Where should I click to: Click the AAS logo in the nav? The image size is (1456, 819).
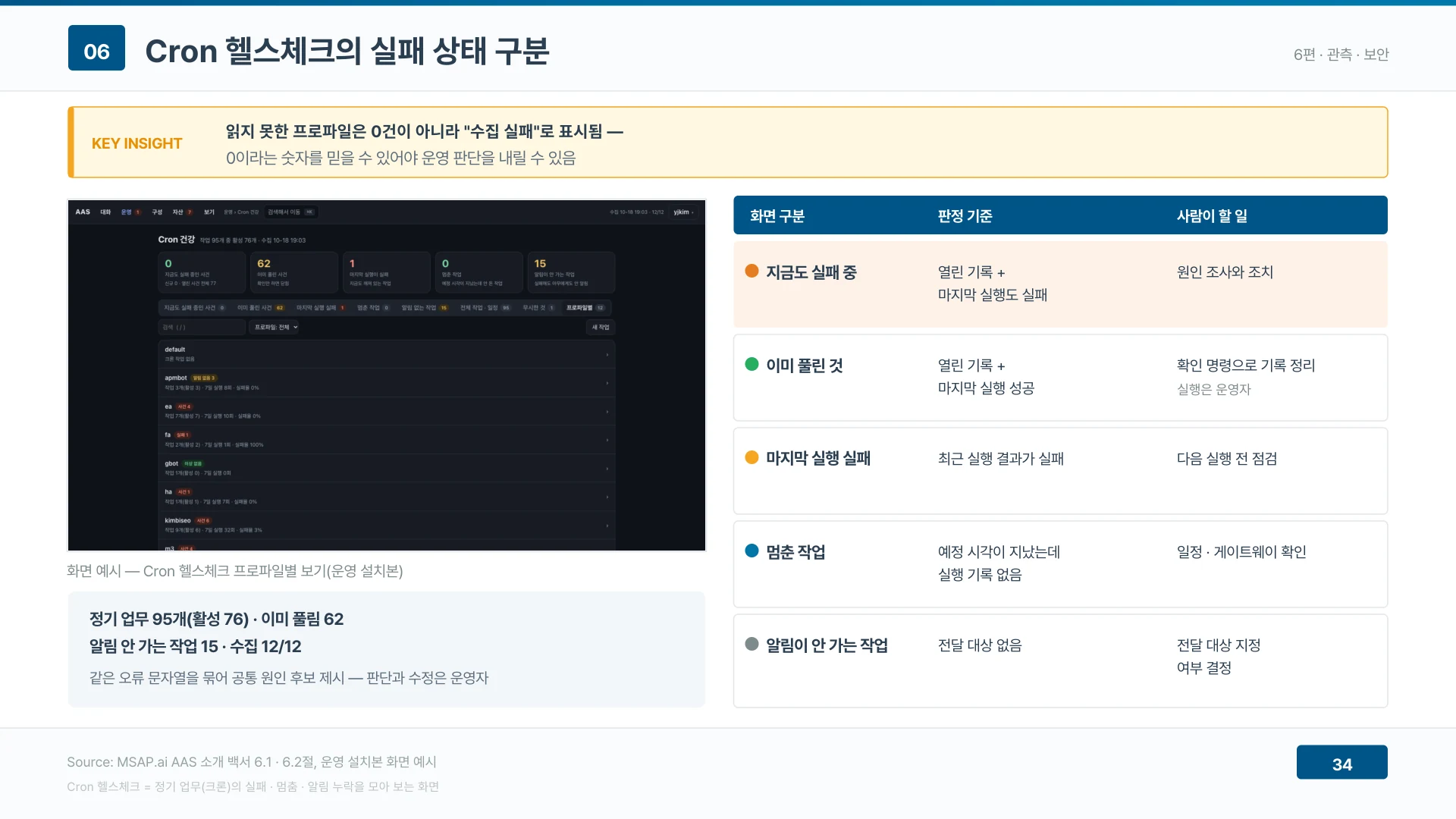(83, 212)
